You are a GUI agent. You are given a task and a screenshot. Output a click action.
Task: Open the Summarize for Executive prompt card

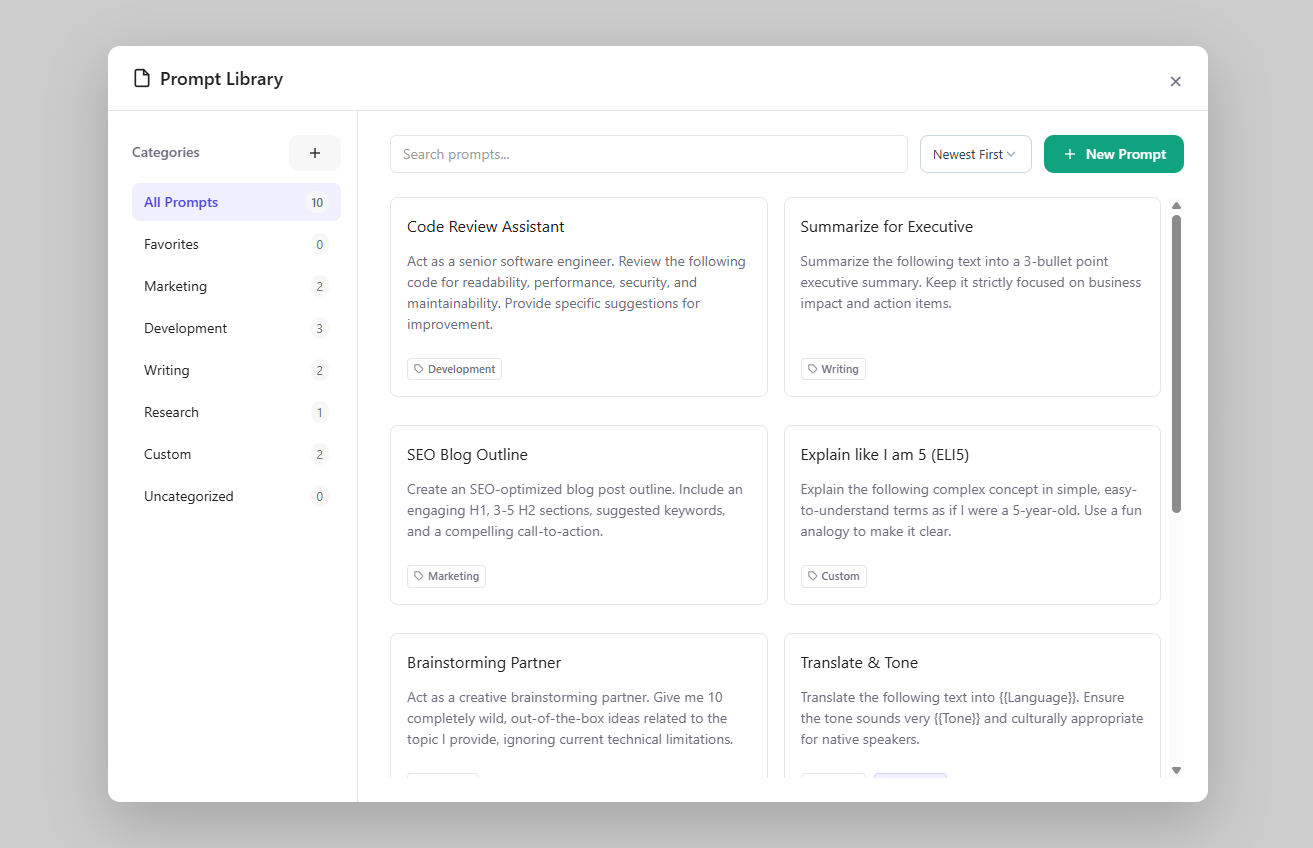972,297
